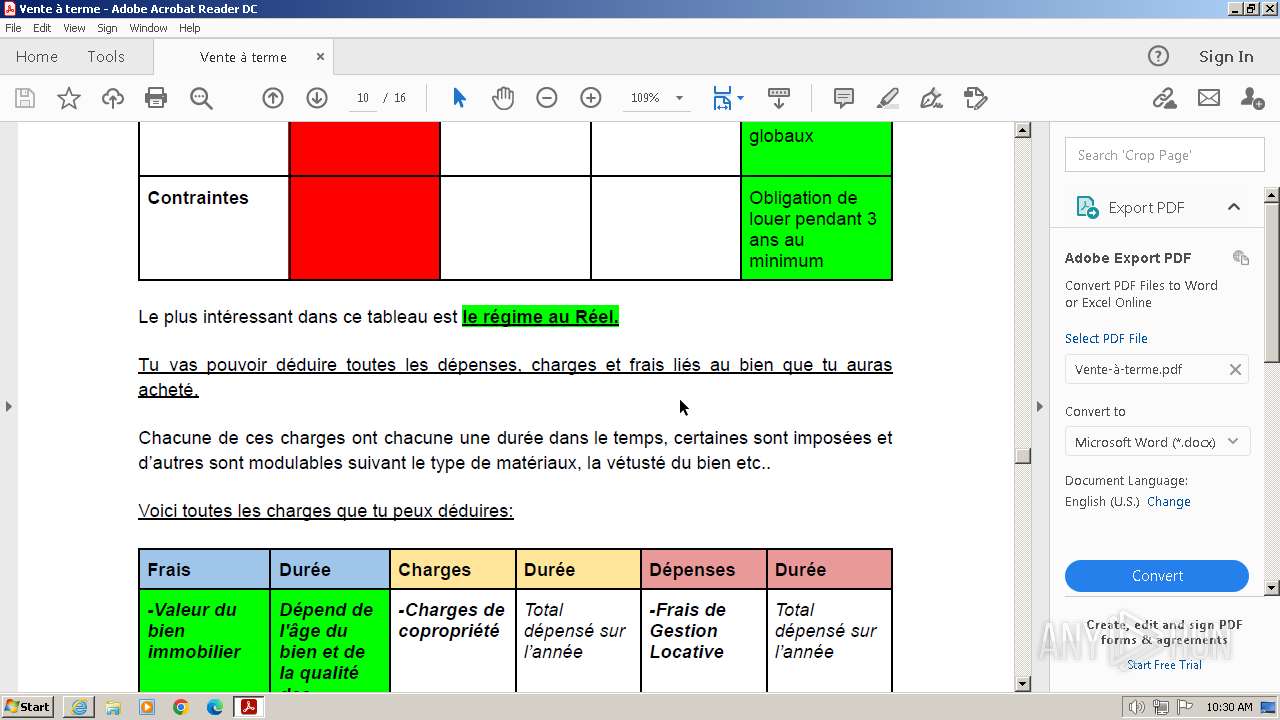The width and height of the screenshot is (1280, 720).
Task: Click the Save file icon
Action: [x=25, y=98]
